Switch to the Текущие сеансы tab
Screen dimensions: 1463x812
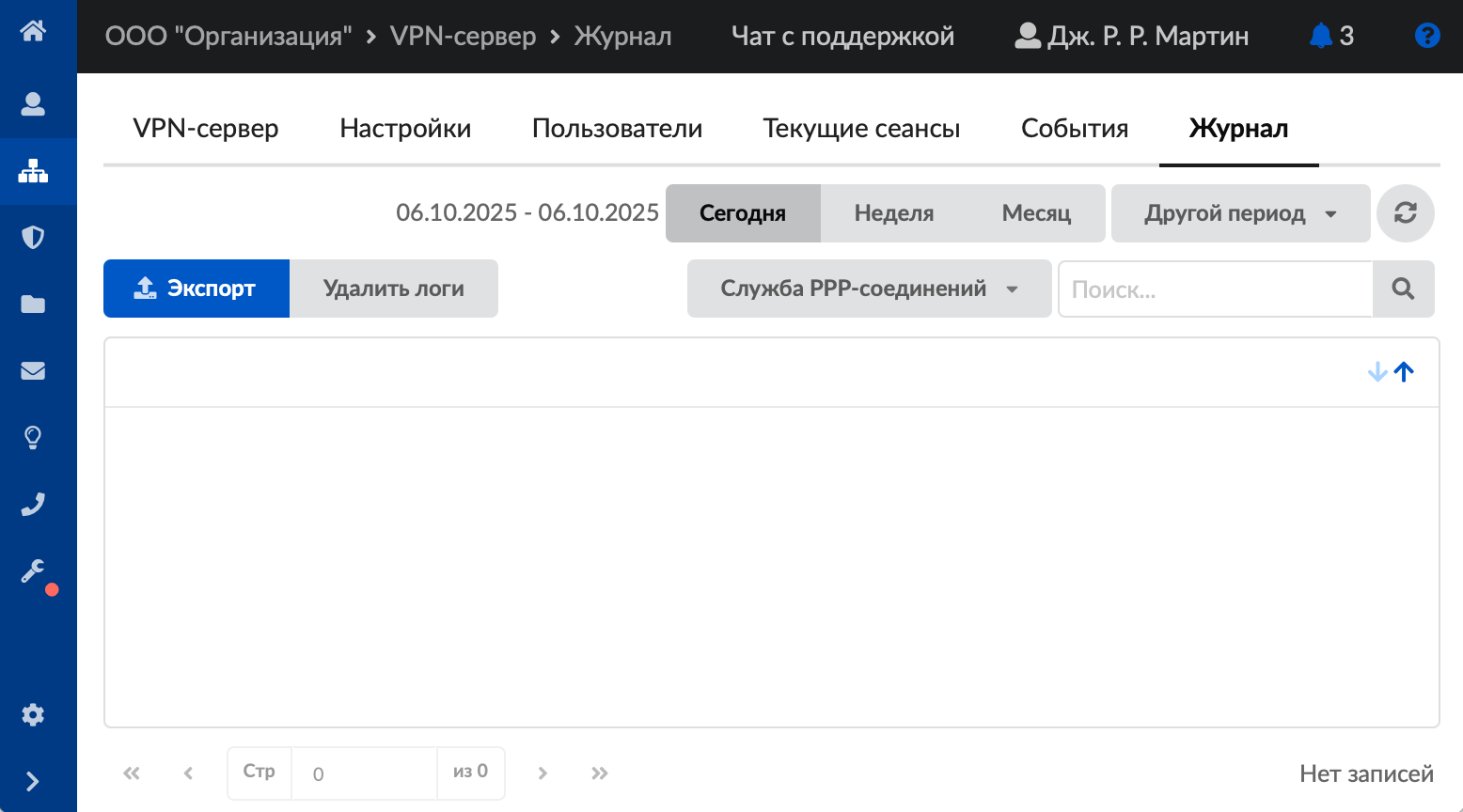coord(861,129)
